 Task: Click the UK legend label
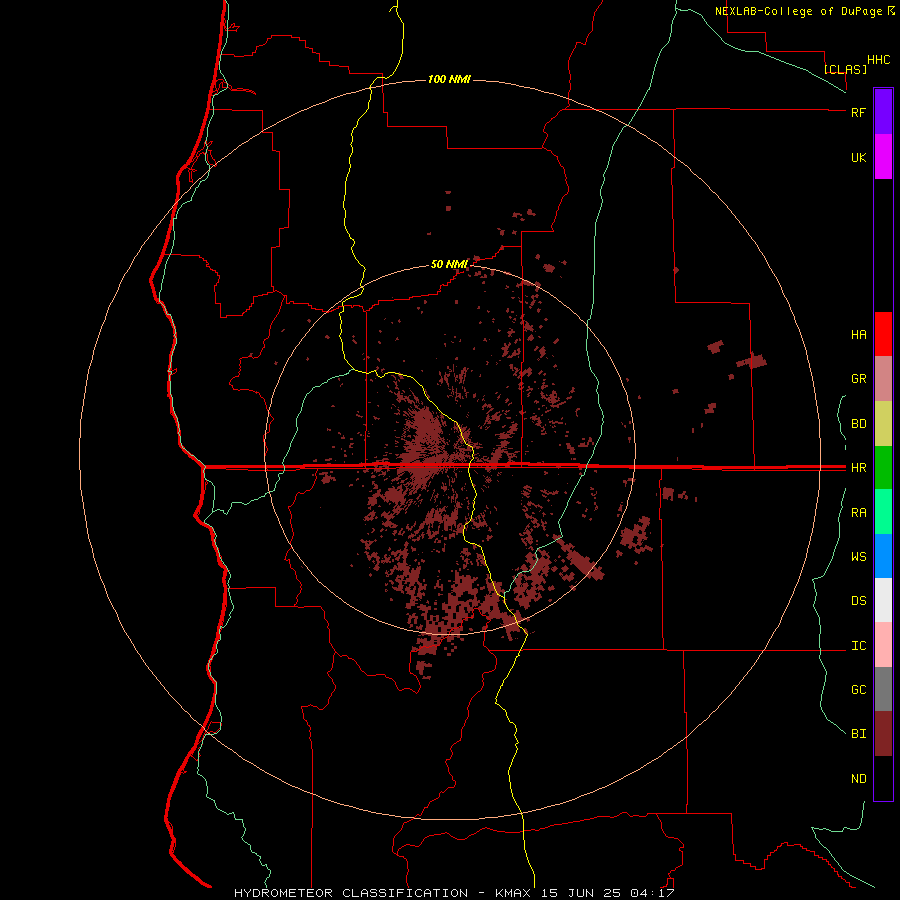(858, 157)
